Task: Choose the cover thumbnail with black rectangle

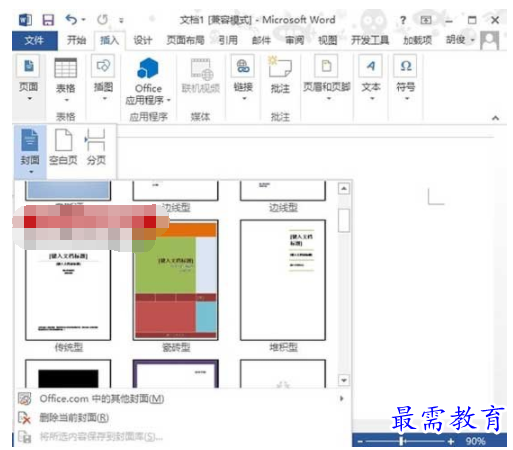Action: pyautogui.click(x=68, y=373)
